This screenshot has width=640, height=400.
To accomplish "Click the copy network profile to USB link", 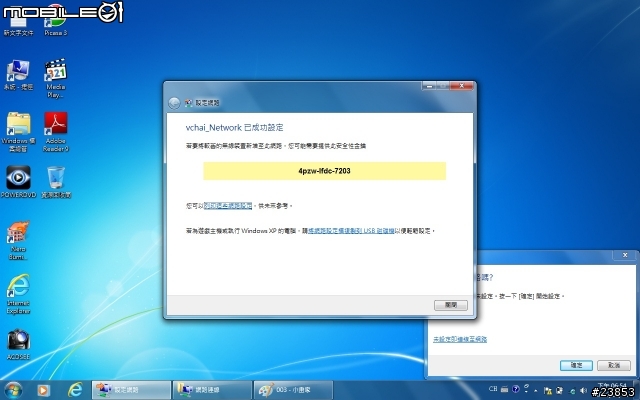I will coord(351,231).
